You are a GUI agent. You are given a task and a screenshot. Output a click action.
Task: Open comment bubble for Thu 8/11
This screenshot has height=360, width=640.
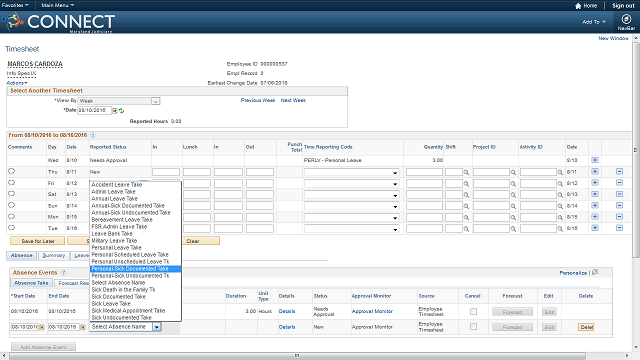11,171
